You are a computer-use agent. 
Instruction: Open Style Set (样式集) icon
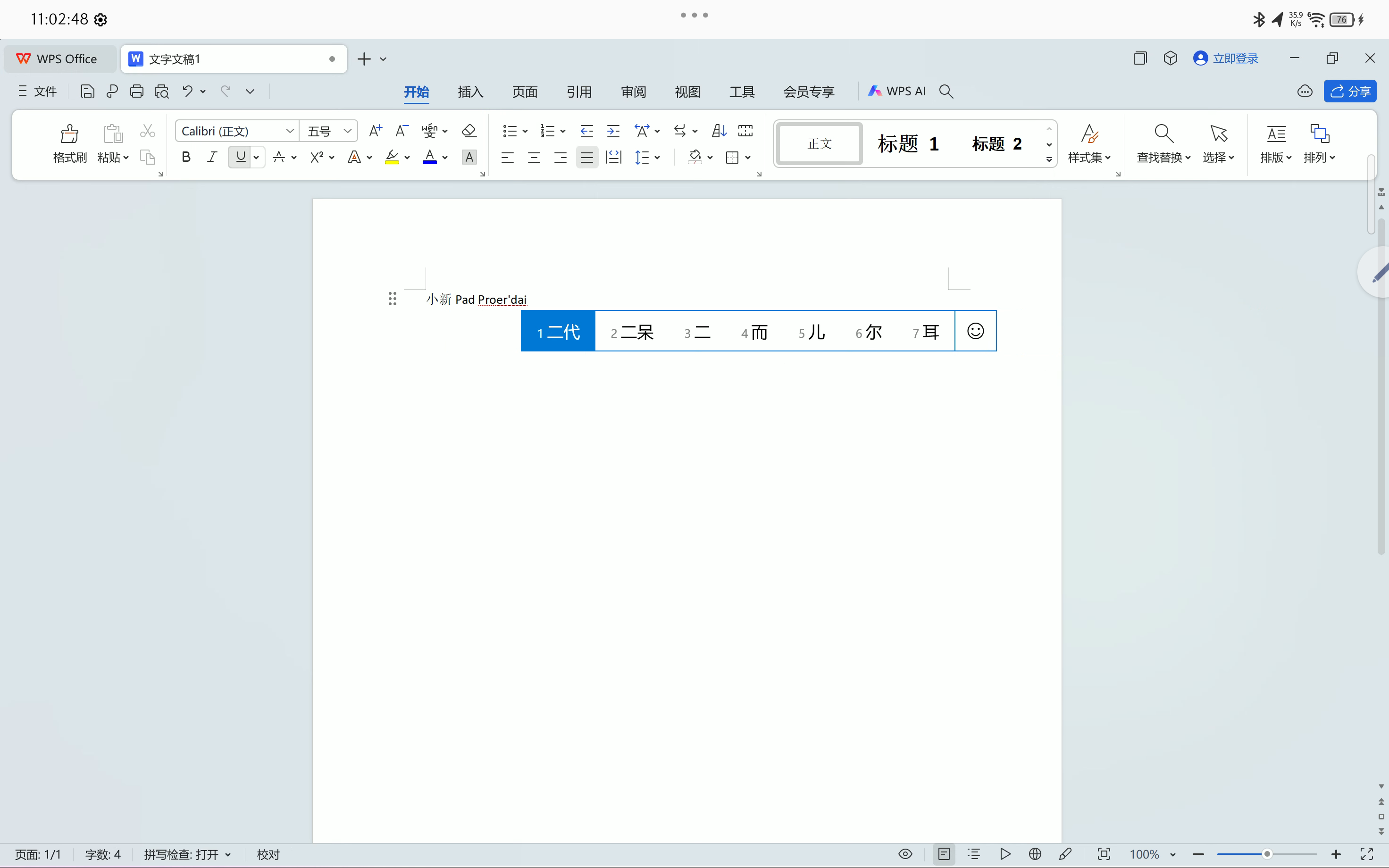pos(1089,134)
